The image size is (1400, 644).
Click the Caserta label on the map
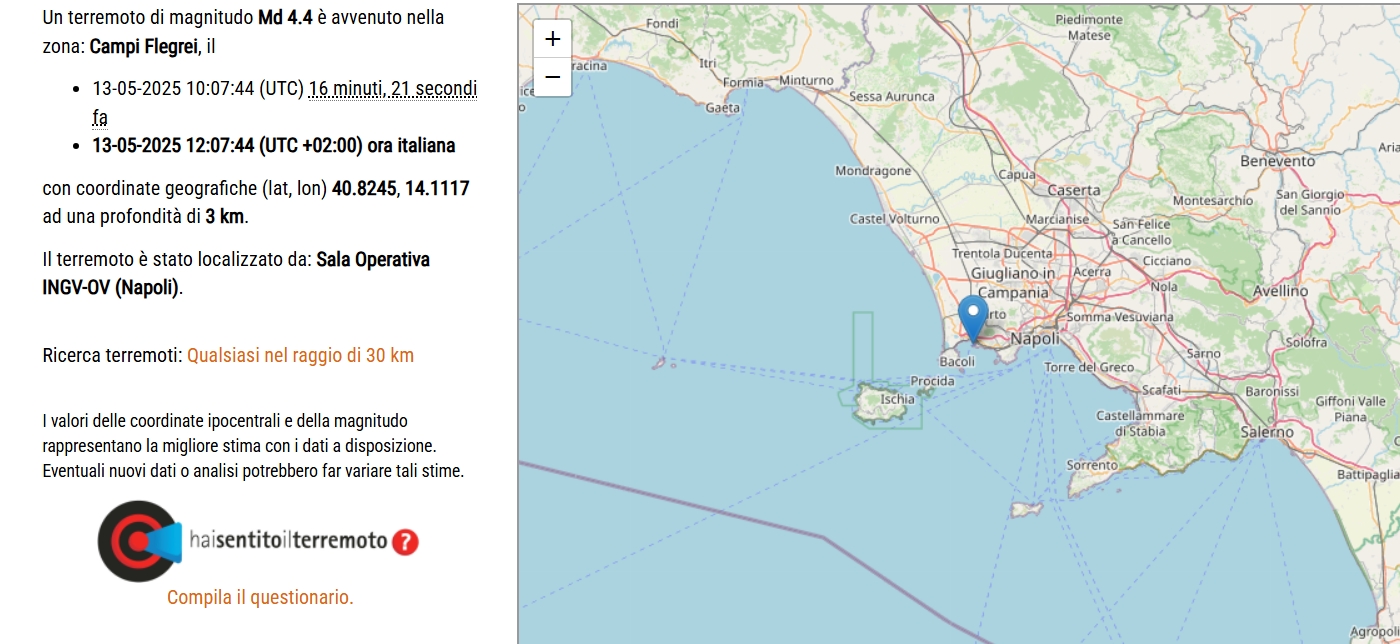point(1073,190)
